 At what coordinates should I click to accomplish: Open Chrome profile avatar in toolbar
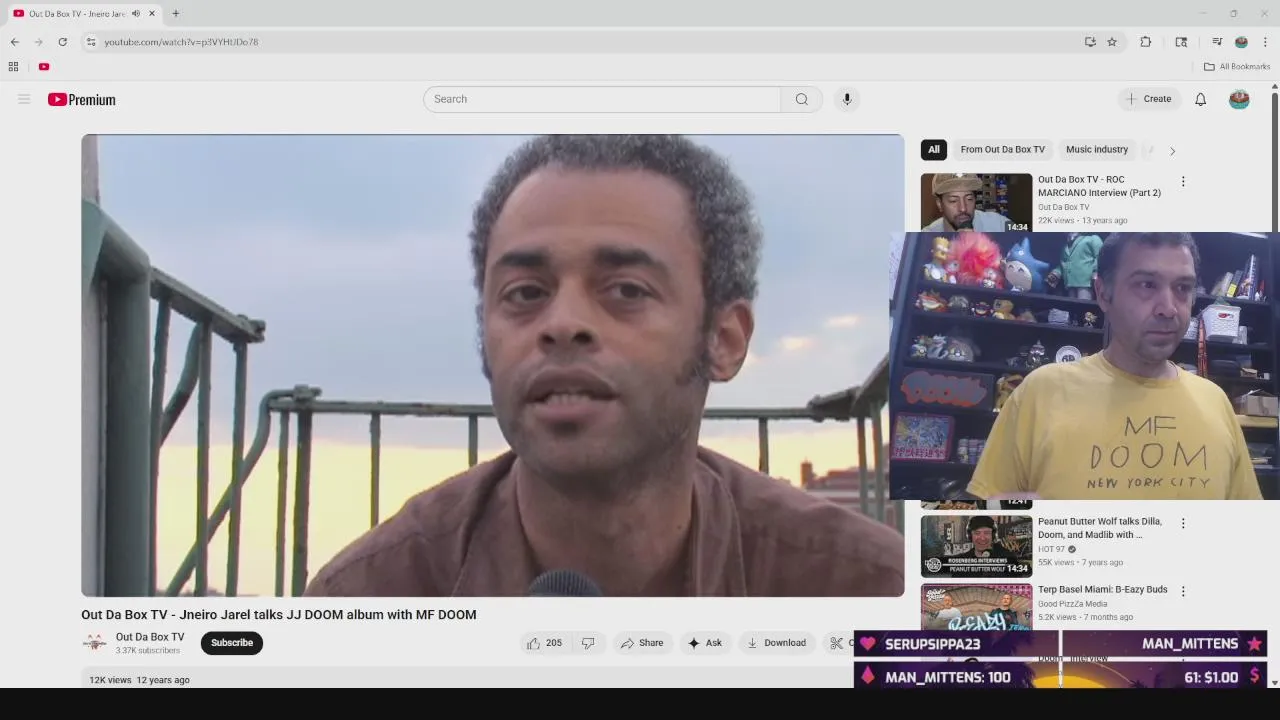pos(1241,42)
